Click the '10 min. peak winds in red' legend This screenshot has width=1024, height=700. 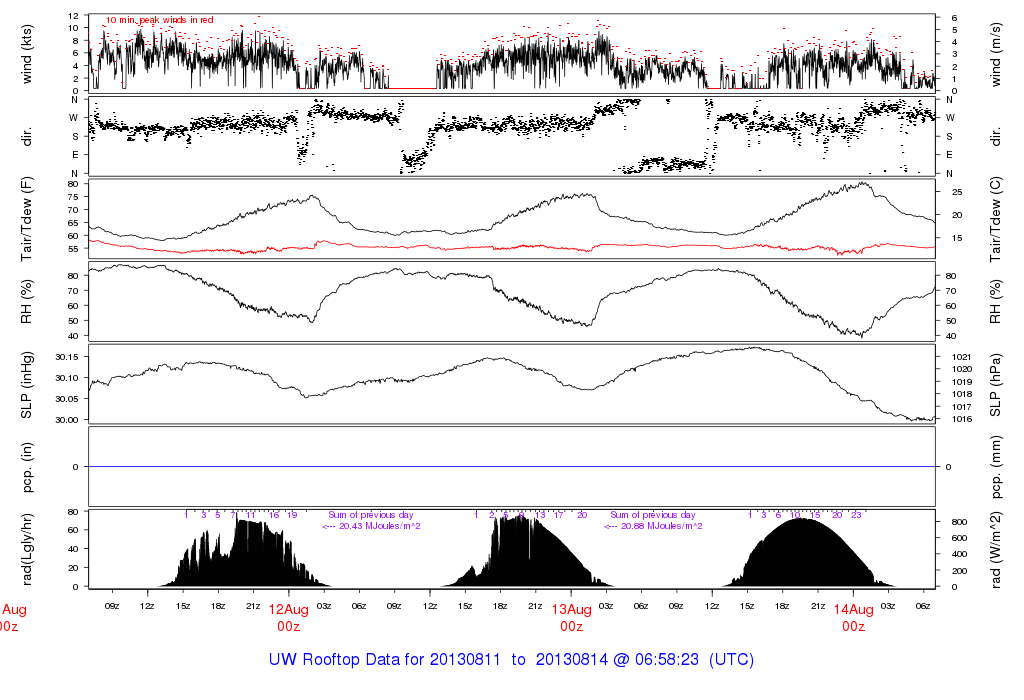[159, 19]
